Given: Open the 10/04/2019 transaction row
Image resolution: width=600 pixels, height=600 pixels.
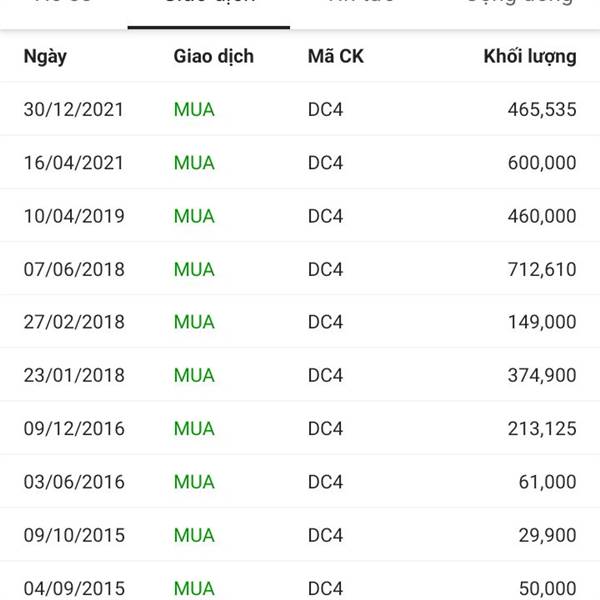Looking at the screenshot, I should (x=300, y=216).
